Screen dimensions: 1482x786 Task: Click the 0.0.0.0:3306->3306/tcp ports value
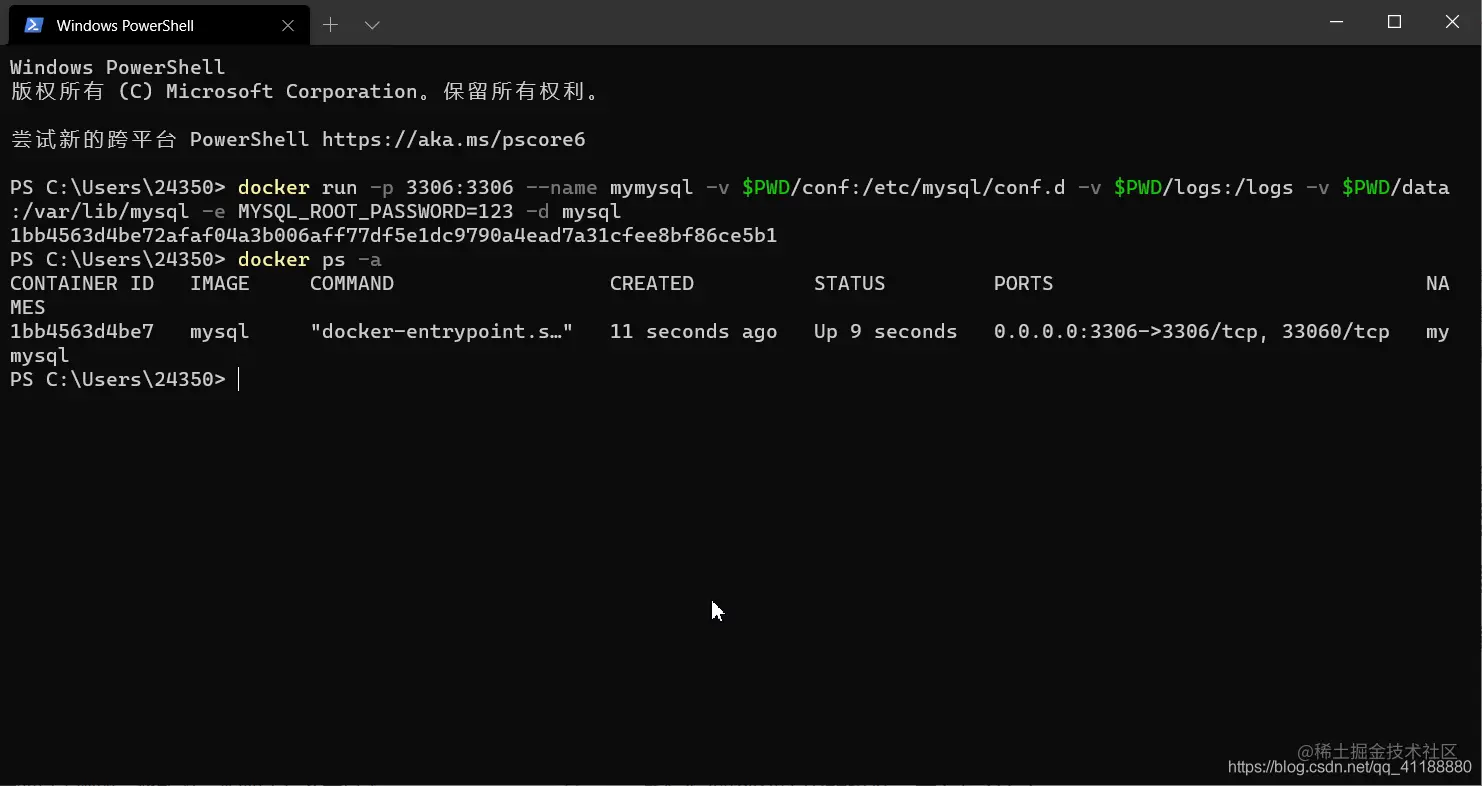click(x=1132, y=332)
